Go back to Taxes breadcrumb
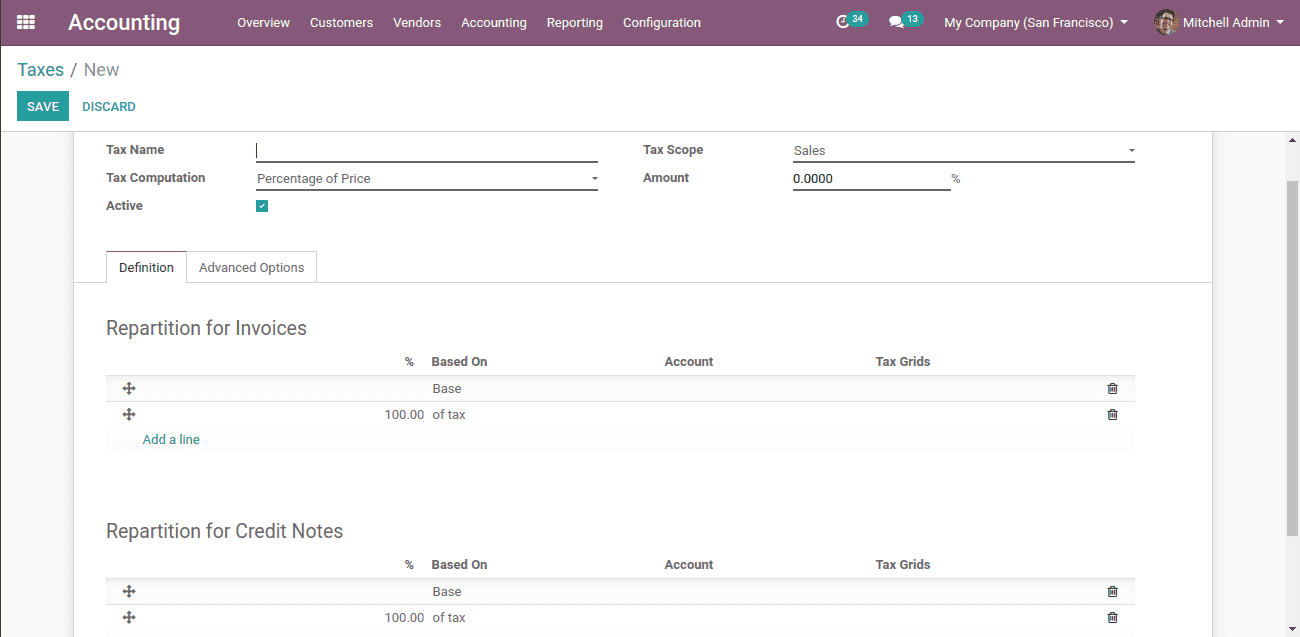The width and height of the screenshot is (1300, 637). [x=40, y=70]
